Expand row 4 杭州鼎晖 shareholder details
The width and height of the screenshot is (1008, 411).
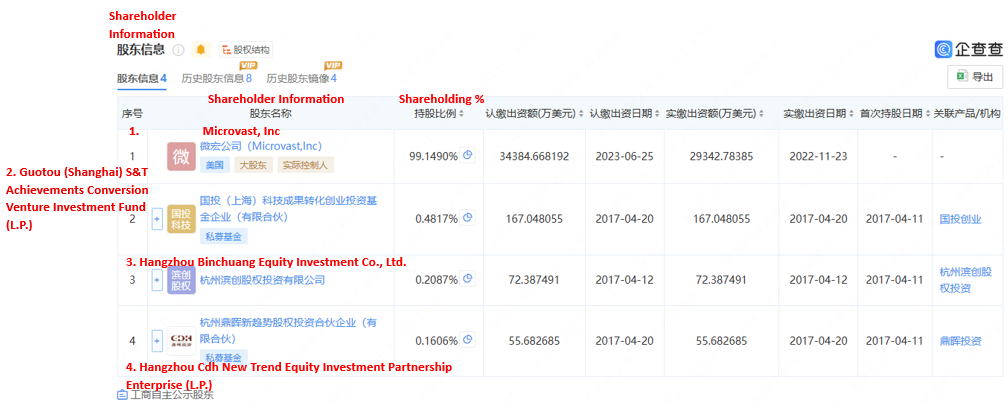pyautogui.click(x=156, y=341)
